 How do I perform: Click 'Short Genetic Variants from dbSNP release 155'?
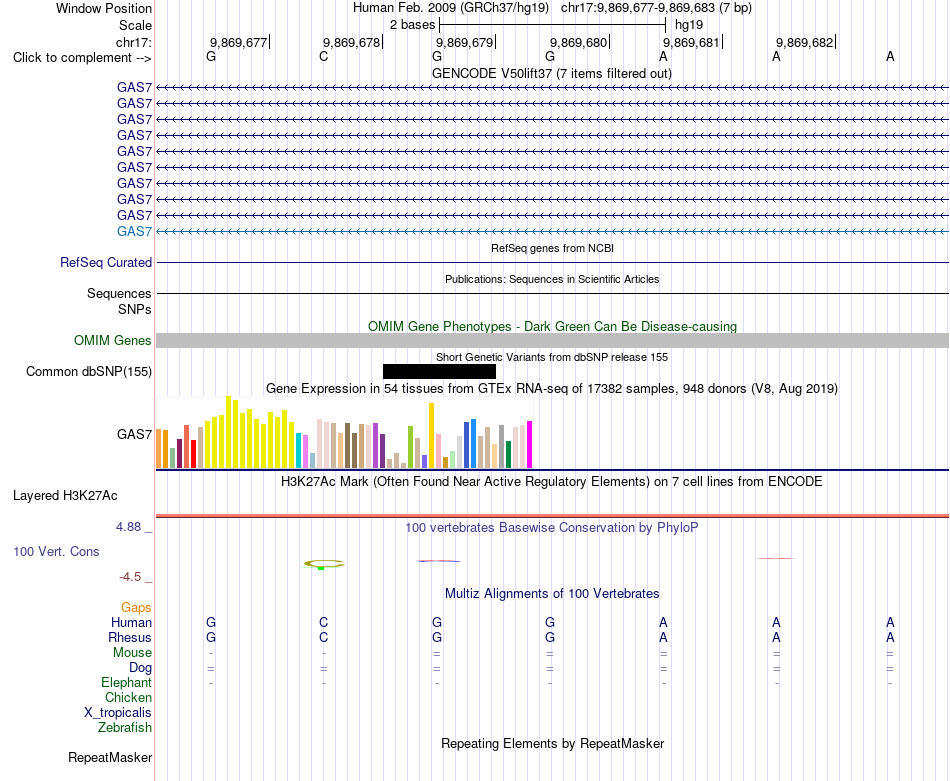[552, 357]
